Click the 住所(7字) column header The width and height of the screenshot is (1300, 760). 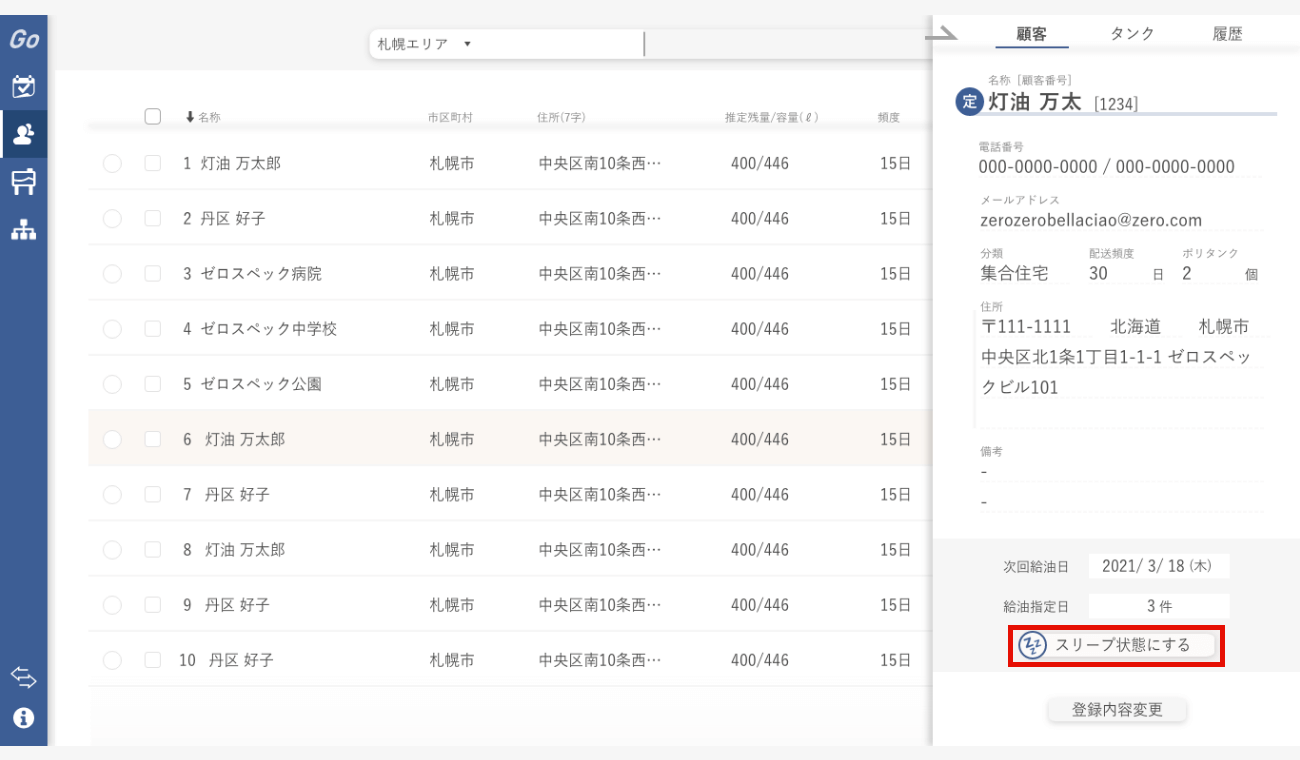[561, 117]
